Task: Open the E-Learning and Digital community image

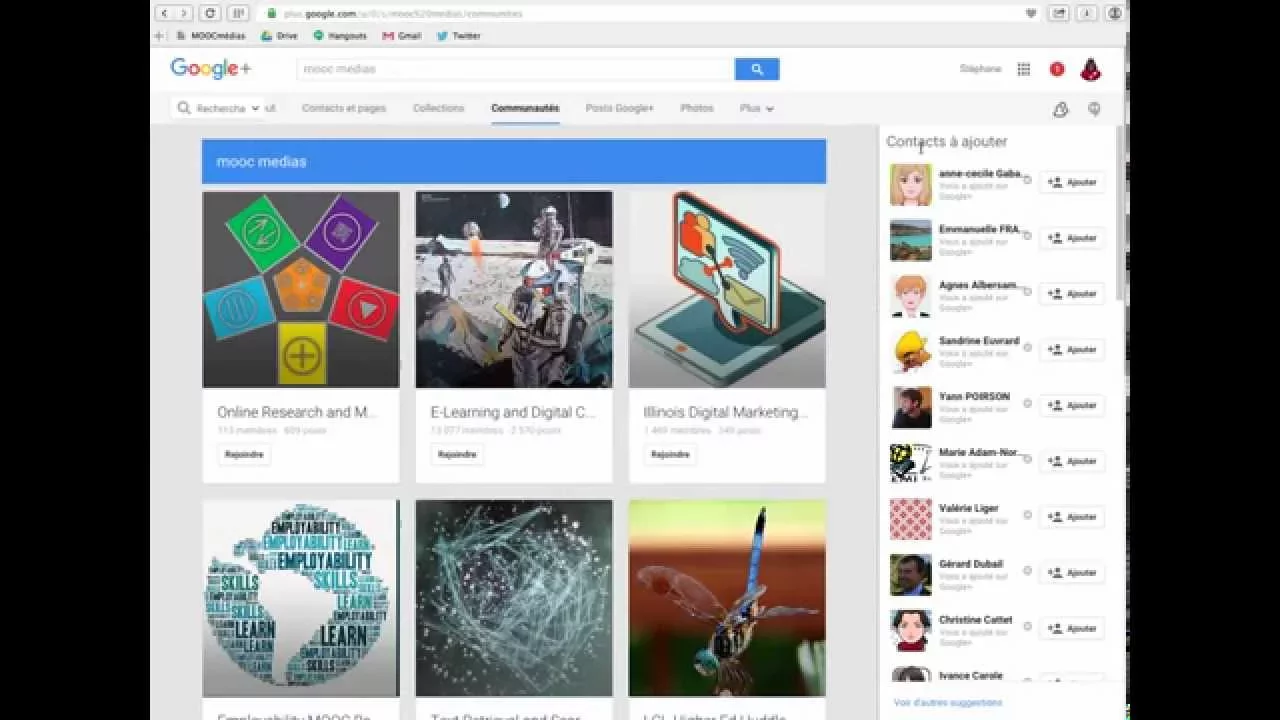Action: [514, 289]
